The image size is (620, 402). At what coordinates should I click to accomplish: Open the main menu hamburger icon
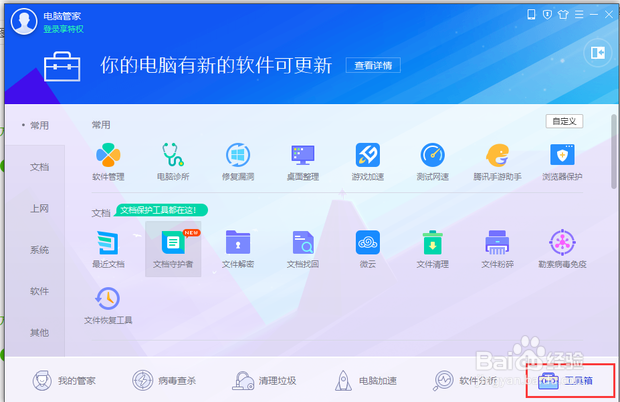tap(579, 15)
